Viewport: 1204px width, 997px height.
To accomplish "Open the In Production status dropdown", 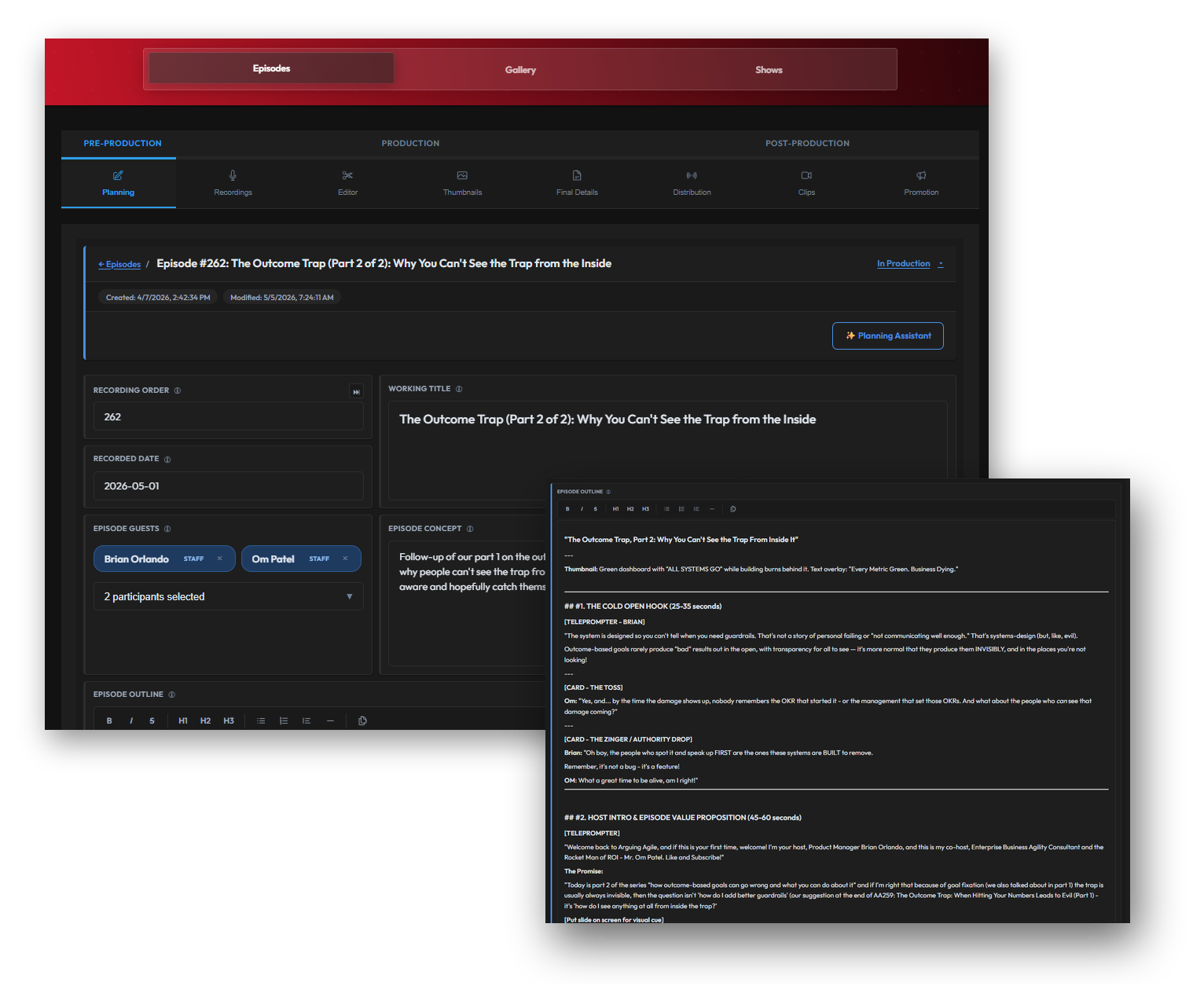I will click(x=910, y=263).
